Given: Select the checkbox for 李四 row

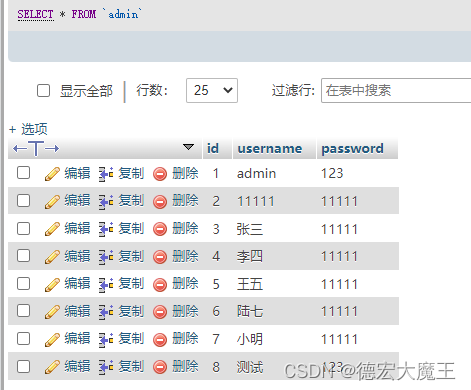Looking at the screenshot, I should coord(23,256).
